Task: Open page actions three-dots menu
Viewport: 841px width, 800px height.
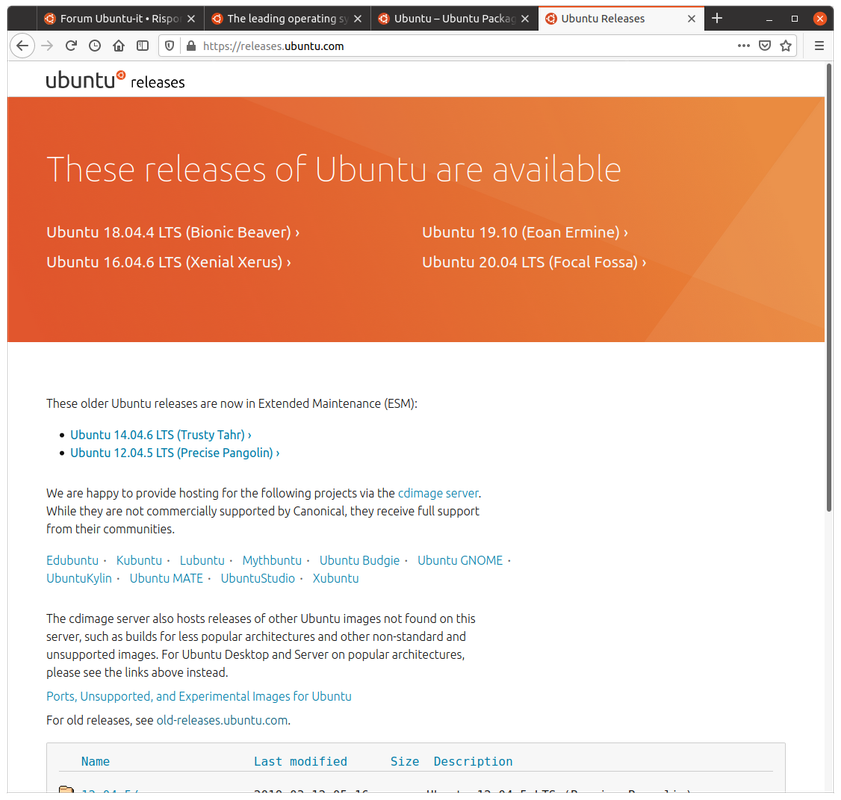Action: coord(743,46)
